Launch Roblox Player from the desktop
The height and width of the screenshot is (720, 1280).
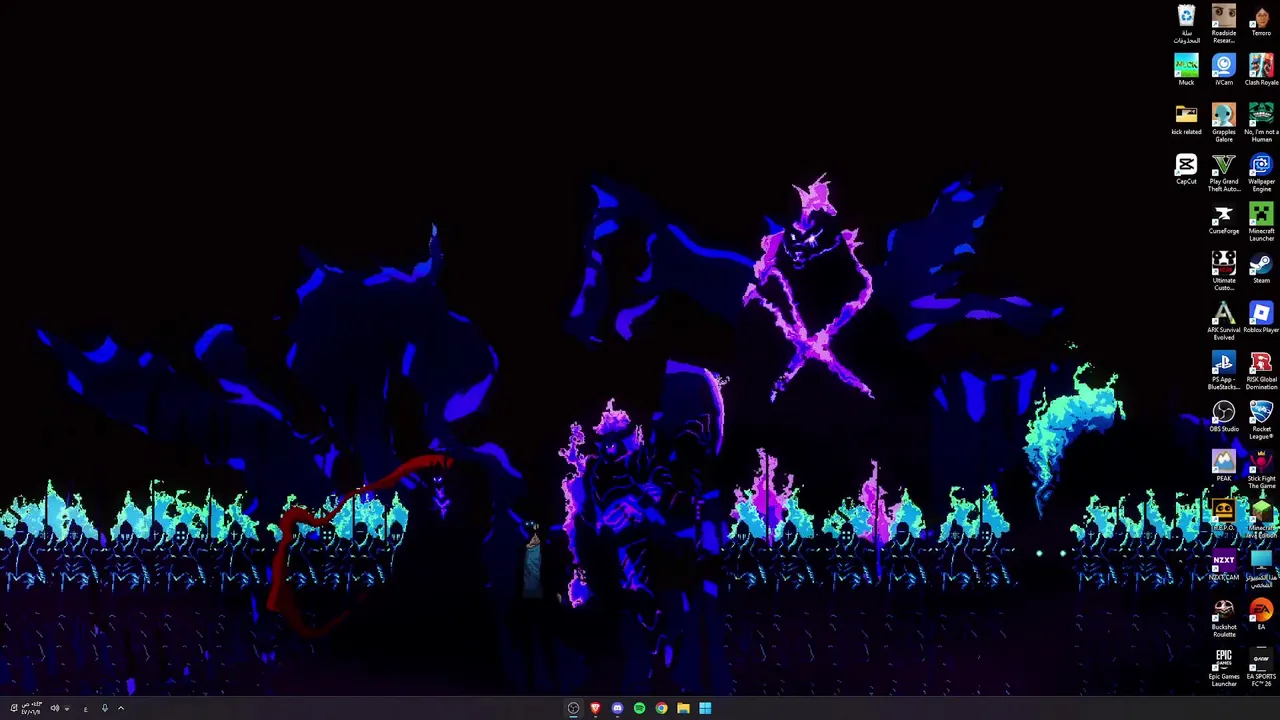[1261, 317]
